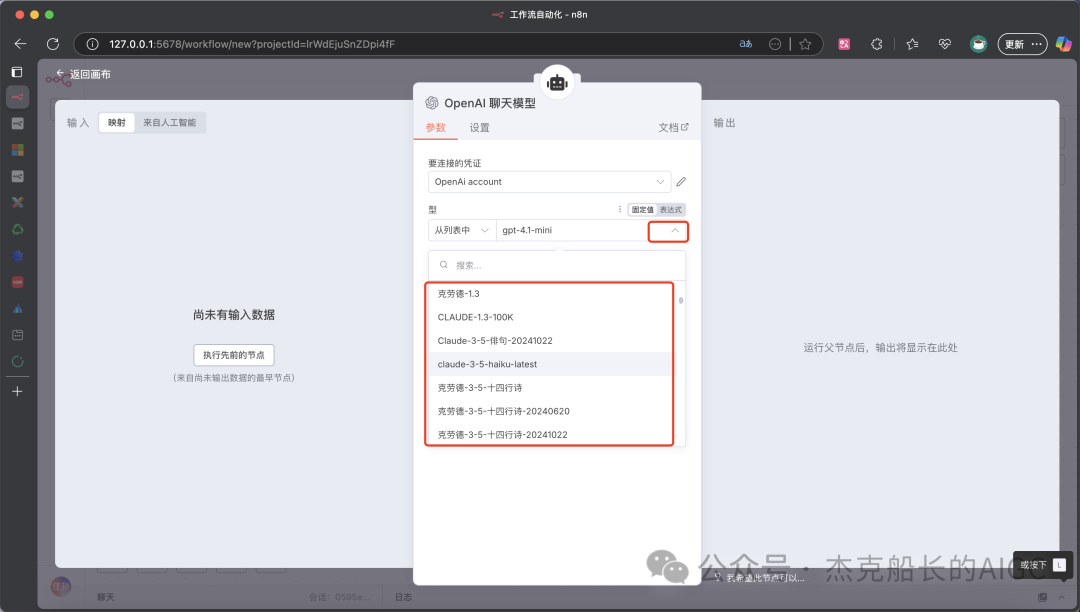Screen dimensions: 1080x612
Task: Edit the OpenAi account credential with pencil icon
Action: [x=681, y=182]
